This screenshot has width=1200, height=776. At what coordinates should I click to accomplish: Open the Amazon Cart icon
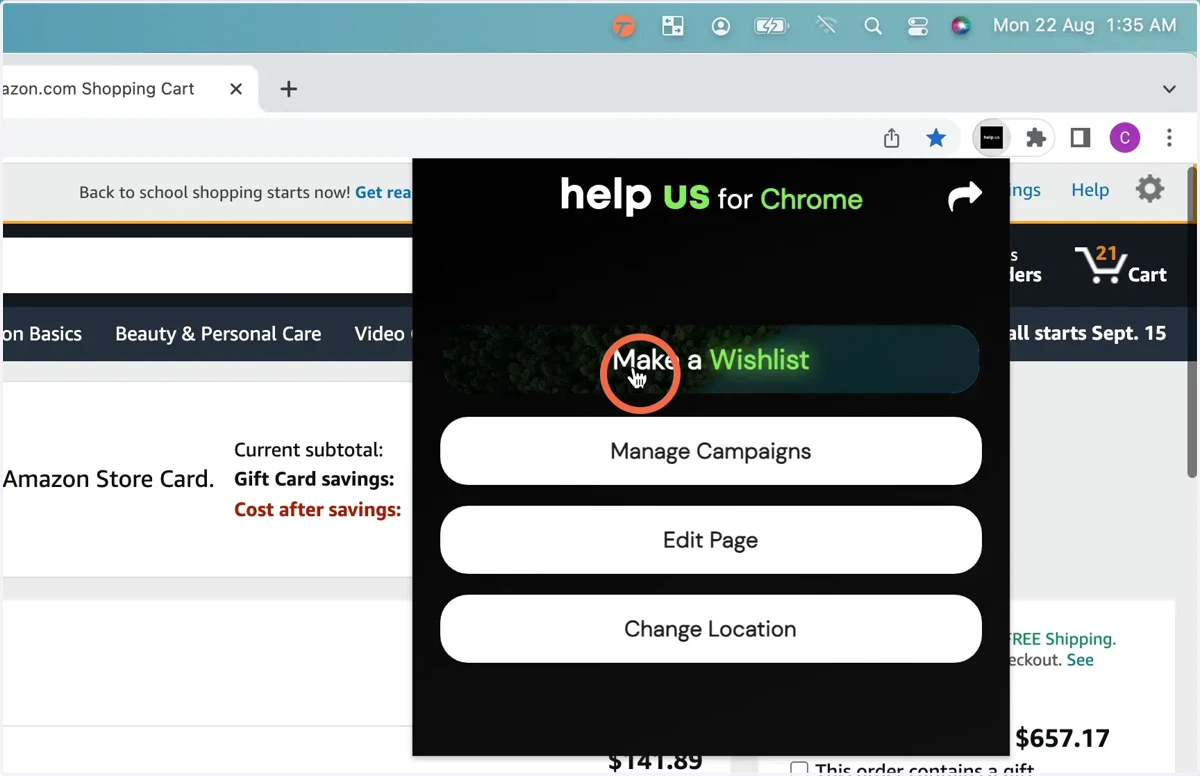[1121, 265]
